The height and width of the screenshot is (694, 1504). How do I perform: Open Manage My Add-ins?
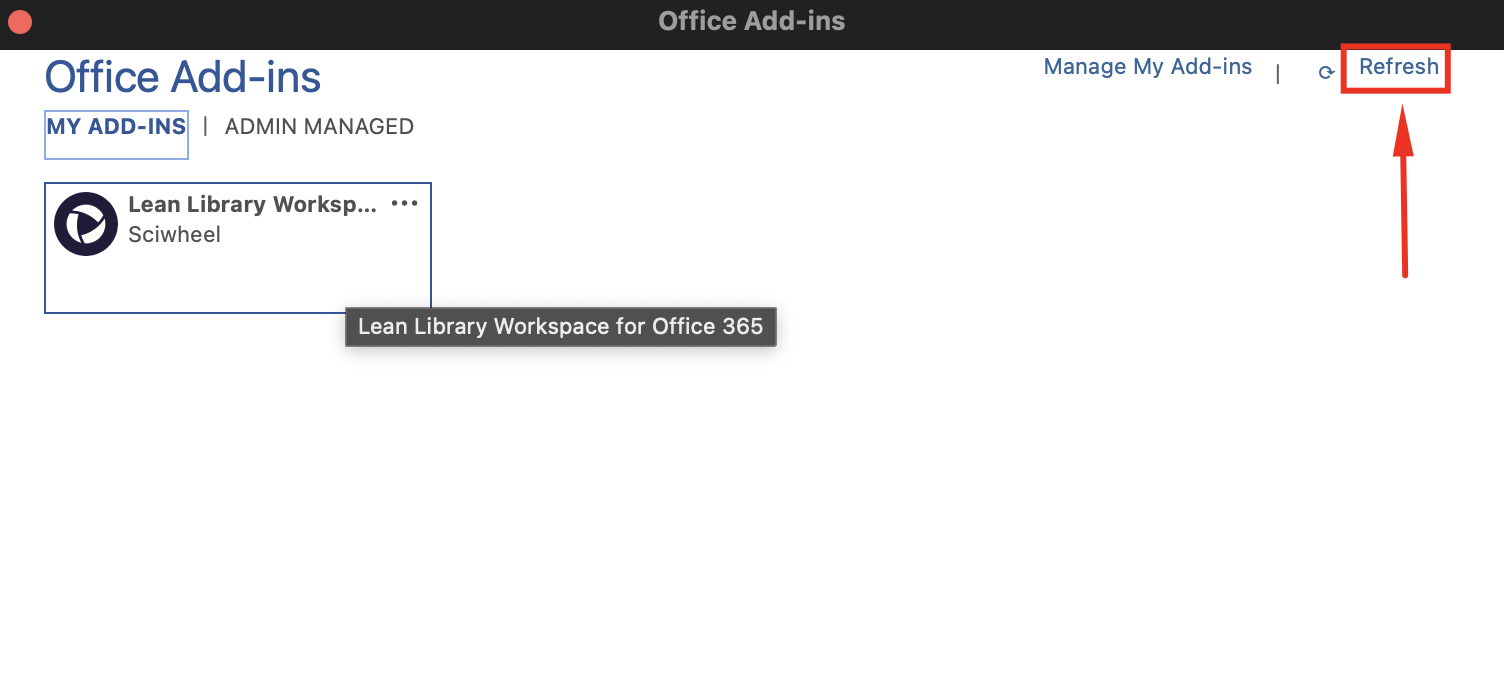pyautogui.click(x=1147, y=66)
